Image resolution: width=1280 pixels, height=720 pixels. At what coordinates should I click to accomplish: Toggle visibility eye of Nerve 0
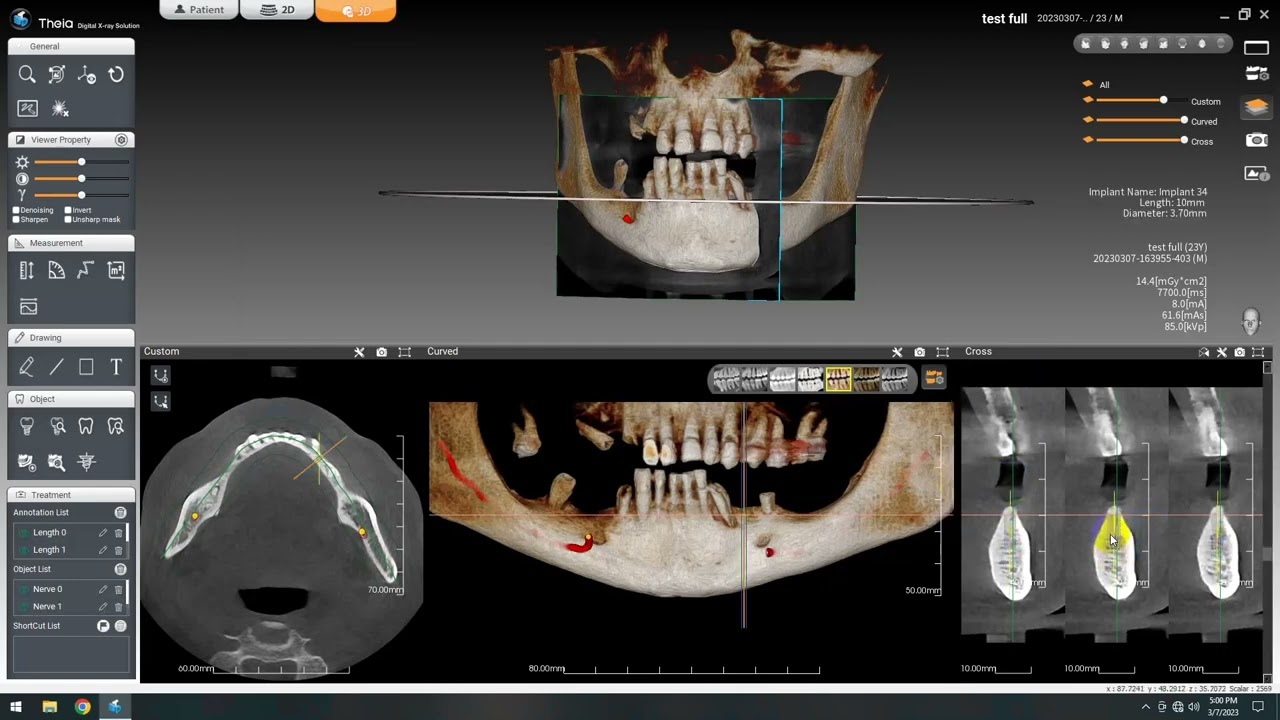click(24, 590)
